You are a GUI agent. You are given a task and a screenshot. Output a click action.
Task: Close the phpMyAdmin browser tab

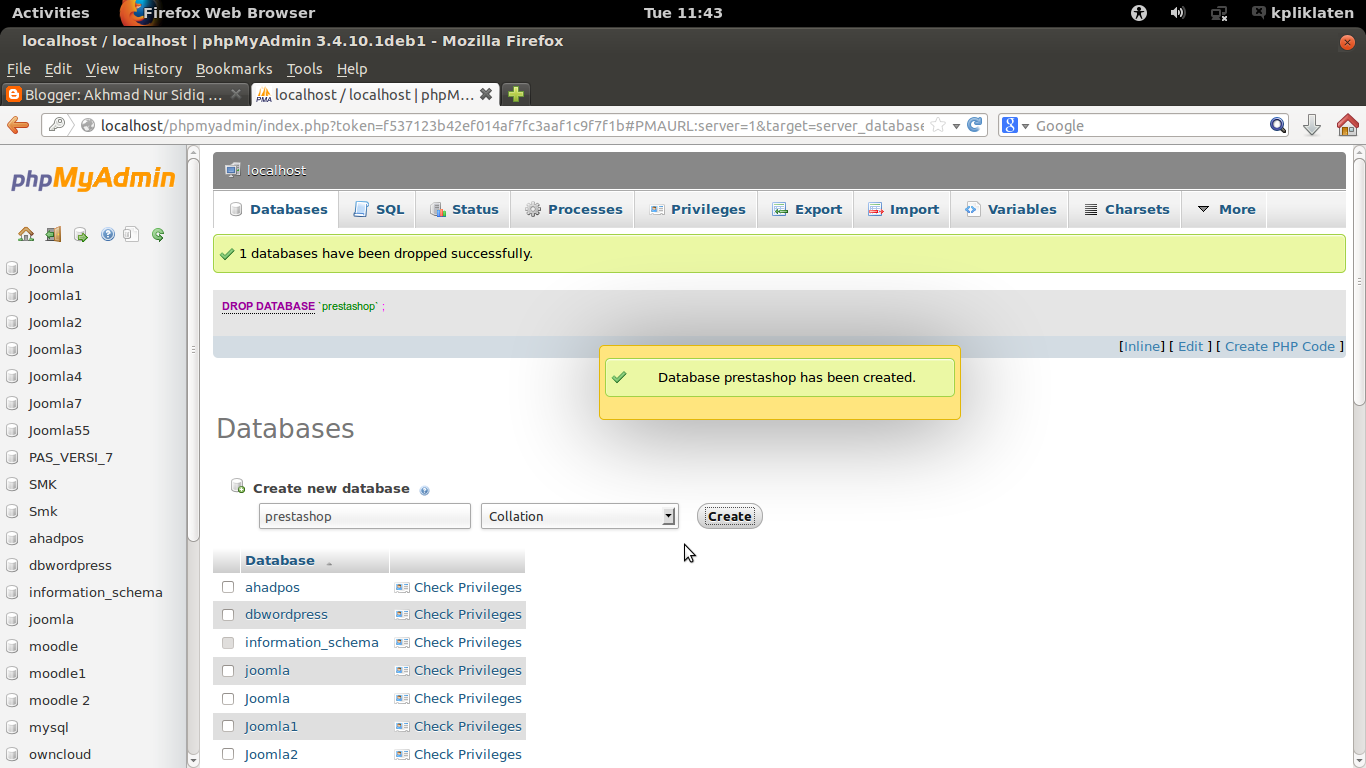click(485, 94)
